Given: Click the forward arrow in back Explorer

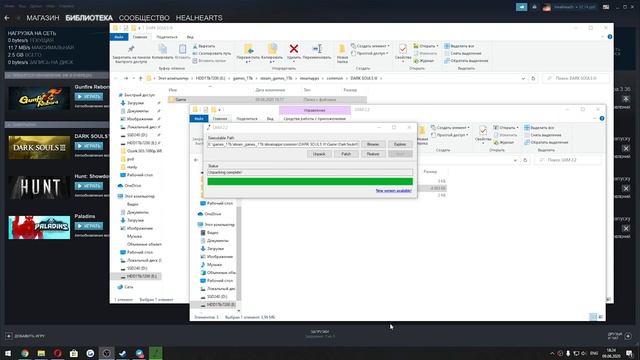Looking at the screenshot, I should [x=126, y=78].
